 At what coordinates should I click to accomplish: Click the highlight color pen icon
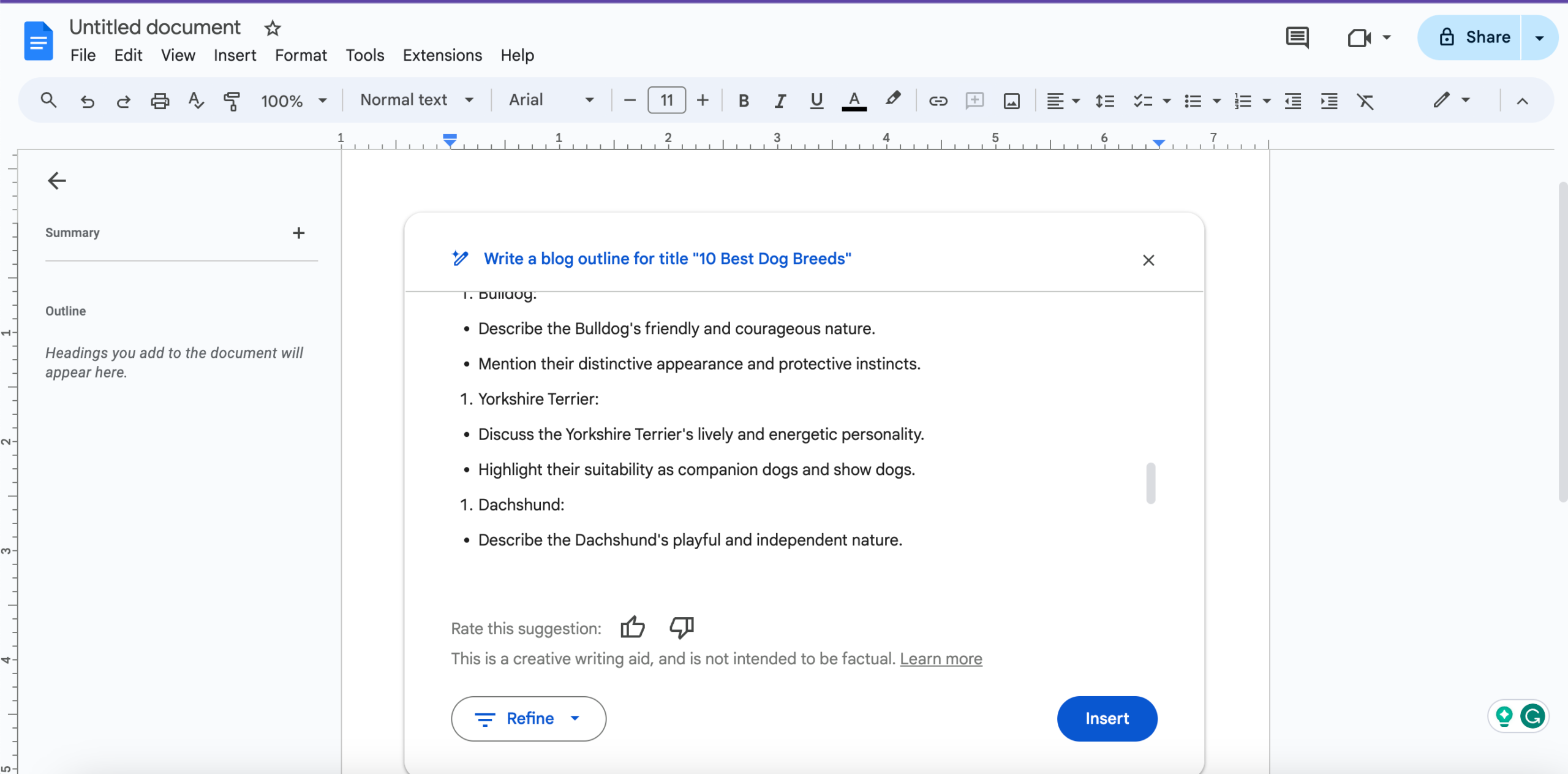point(892,99)
